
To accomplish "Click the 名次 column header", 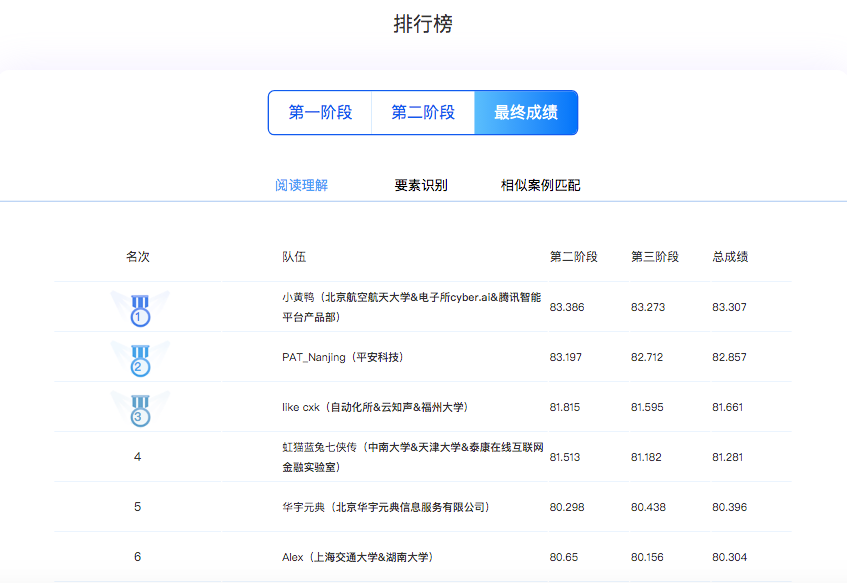I will [x=138, y=257].
